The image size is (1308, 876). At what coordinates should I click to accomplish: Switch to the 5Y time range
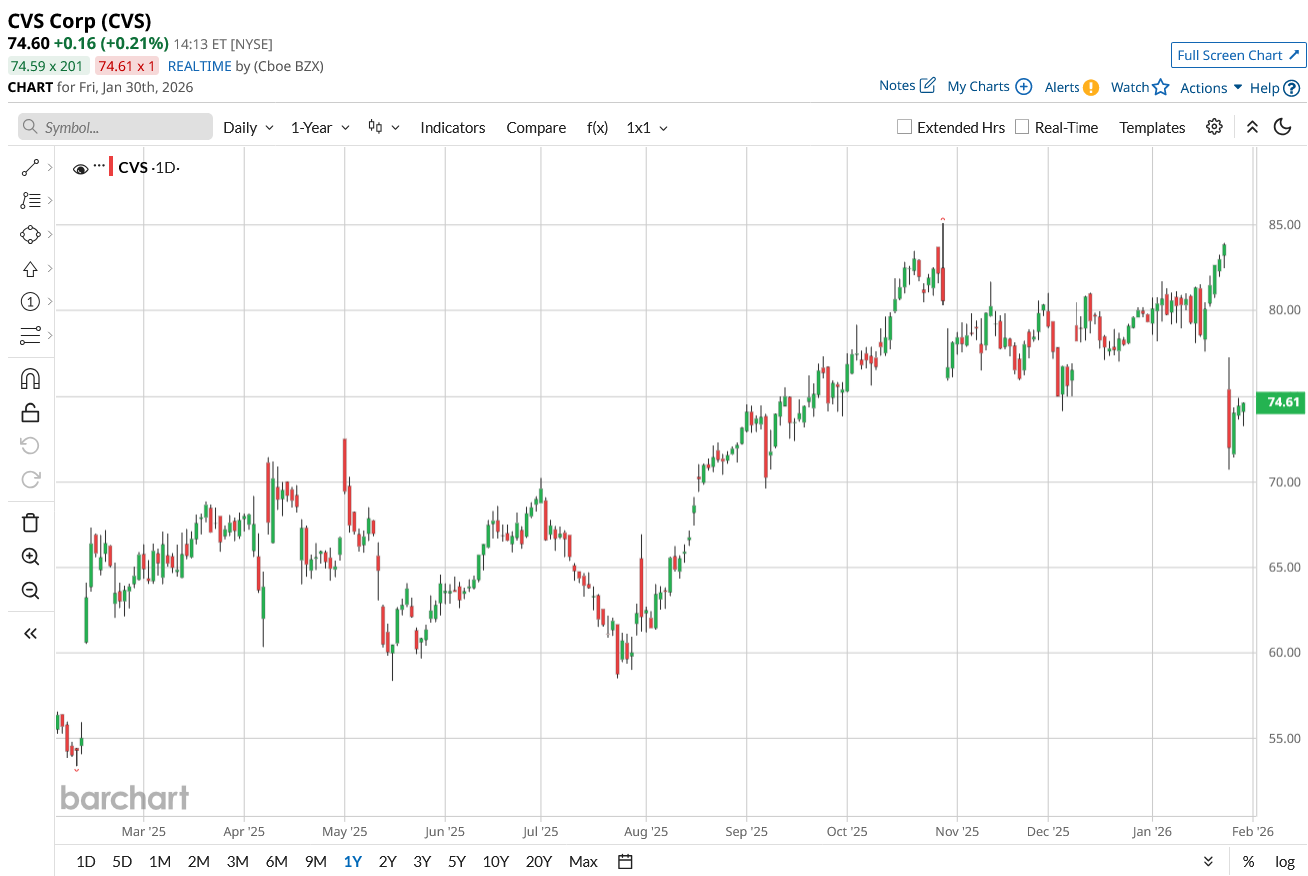click(x=457, y=861)
